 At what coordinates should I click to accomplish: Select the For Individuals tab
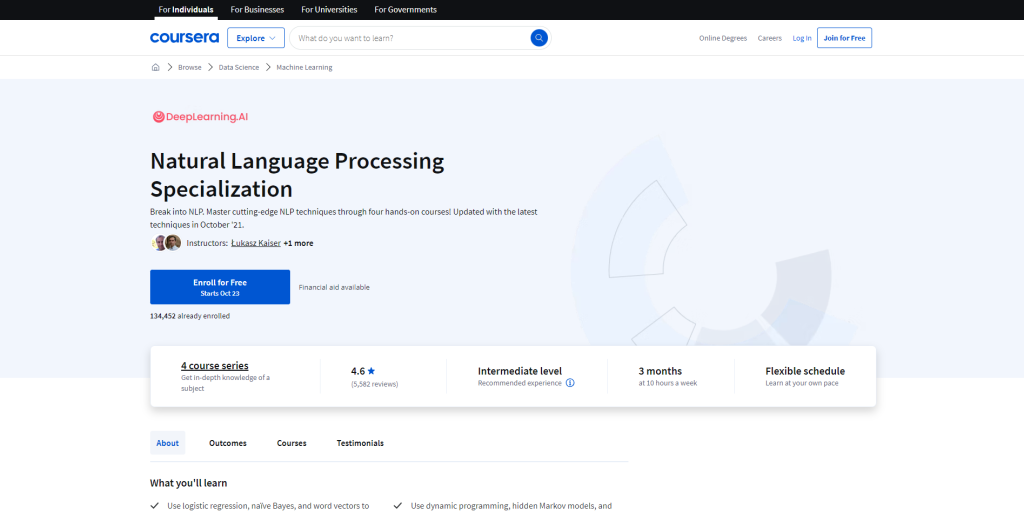(186, 10)
